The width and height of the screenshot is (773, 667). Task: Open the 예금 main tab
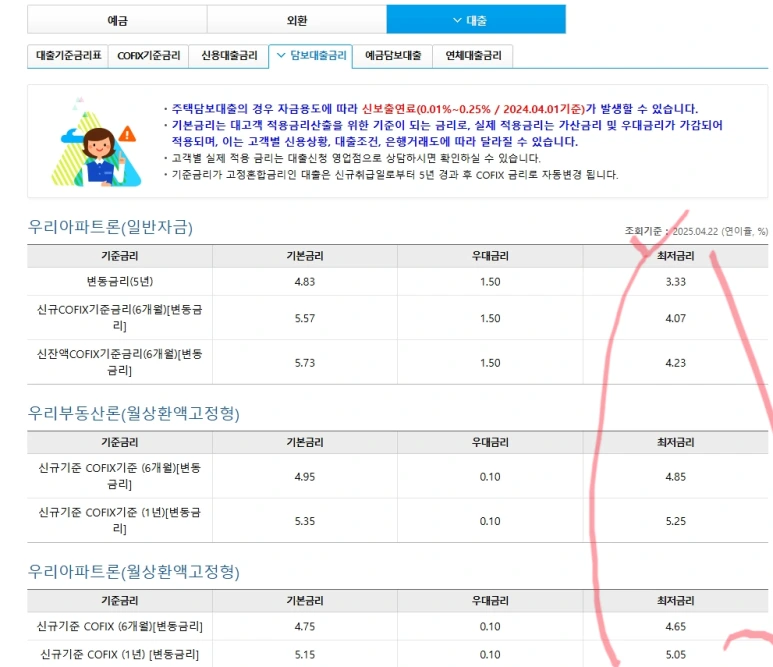[117, 20]
